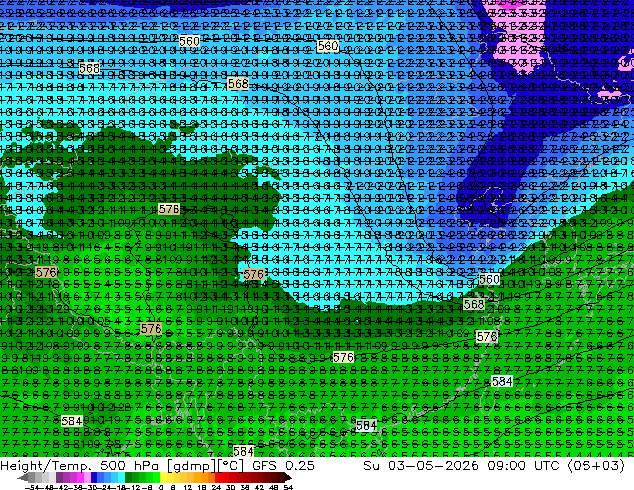Select the orange swatch in the color scale

coord(205,478)
